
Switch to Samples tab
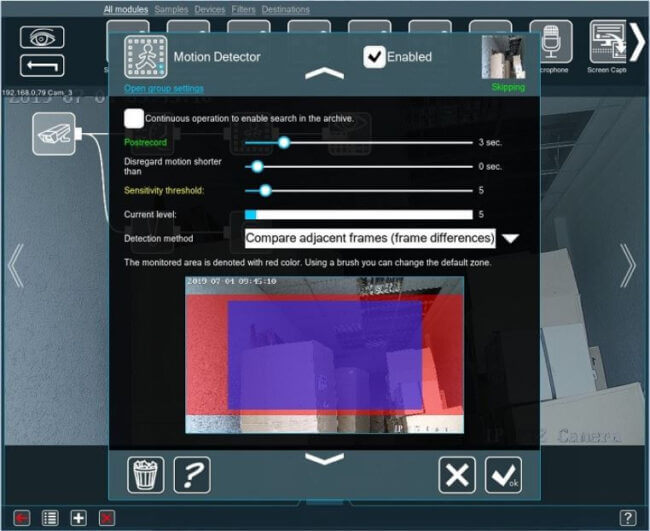click(171, 10)
